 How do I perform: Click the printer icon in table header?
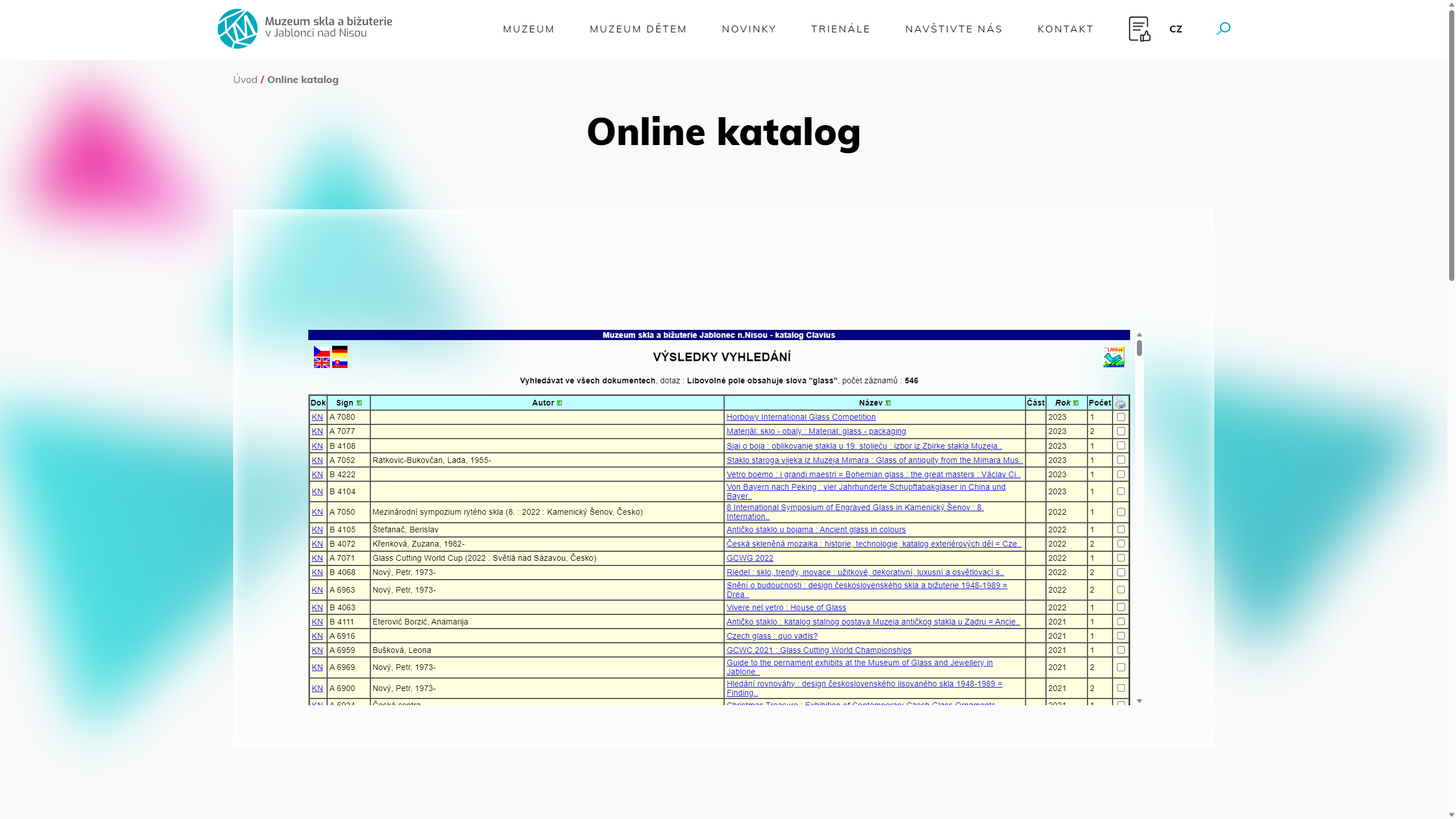coord(1120,403)
